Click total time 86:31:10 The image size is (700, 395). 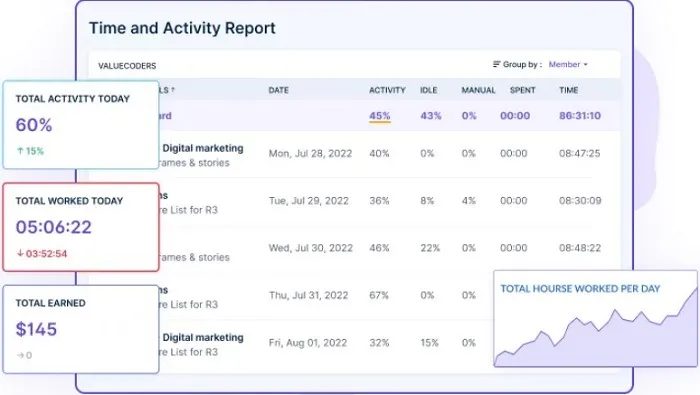click(580, 116)
